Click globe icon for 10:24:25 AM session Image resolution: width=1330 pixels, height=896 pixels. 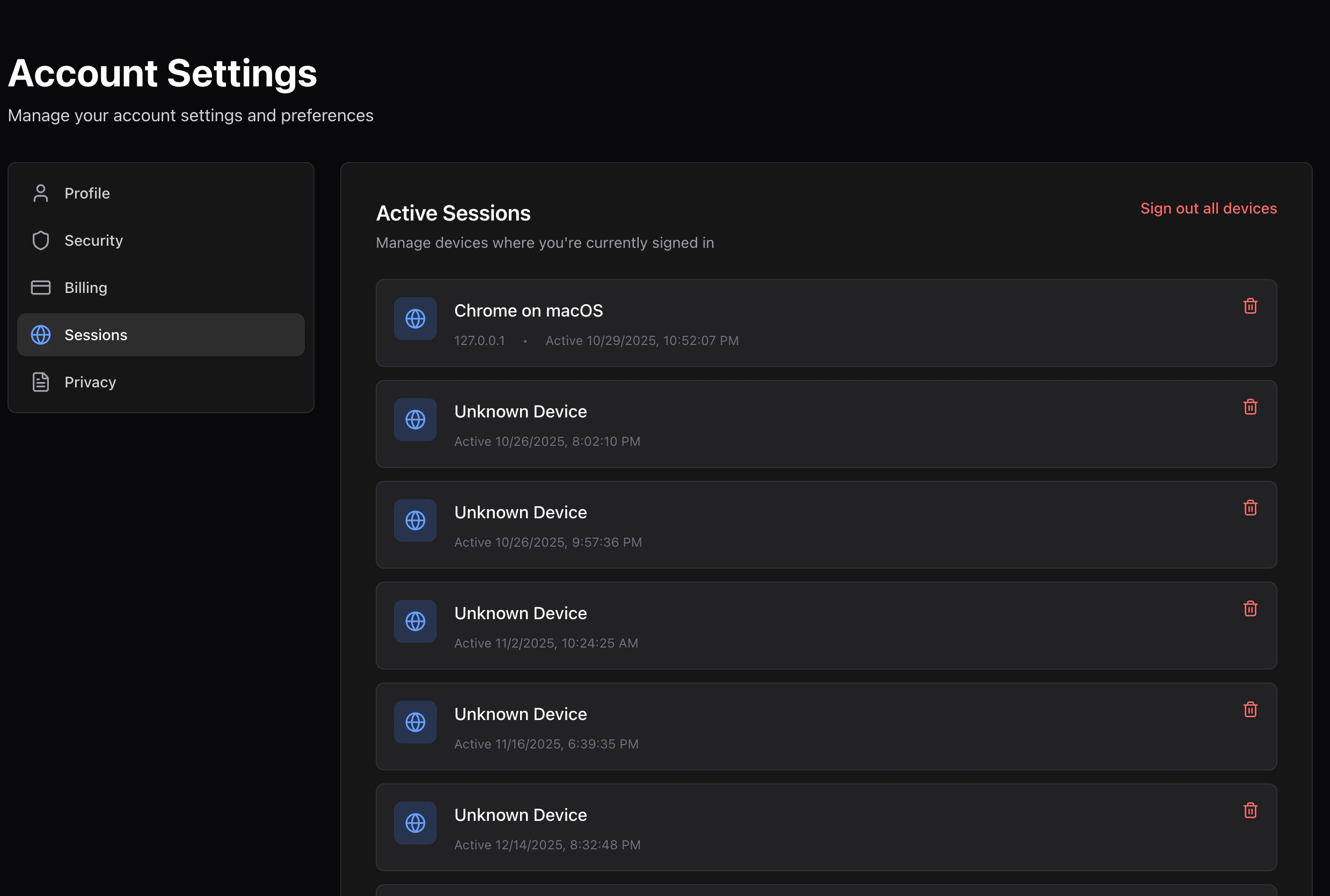tap(415, 621)
